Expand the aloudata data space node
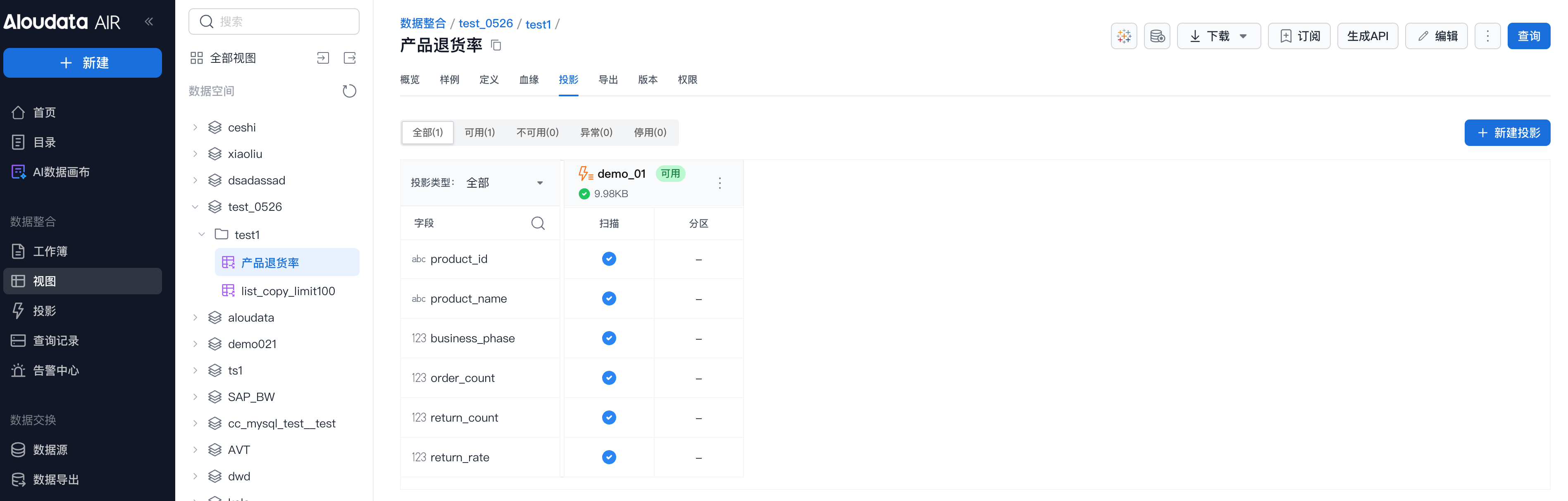The image size is (1568, 501). (x=195, y=318)
